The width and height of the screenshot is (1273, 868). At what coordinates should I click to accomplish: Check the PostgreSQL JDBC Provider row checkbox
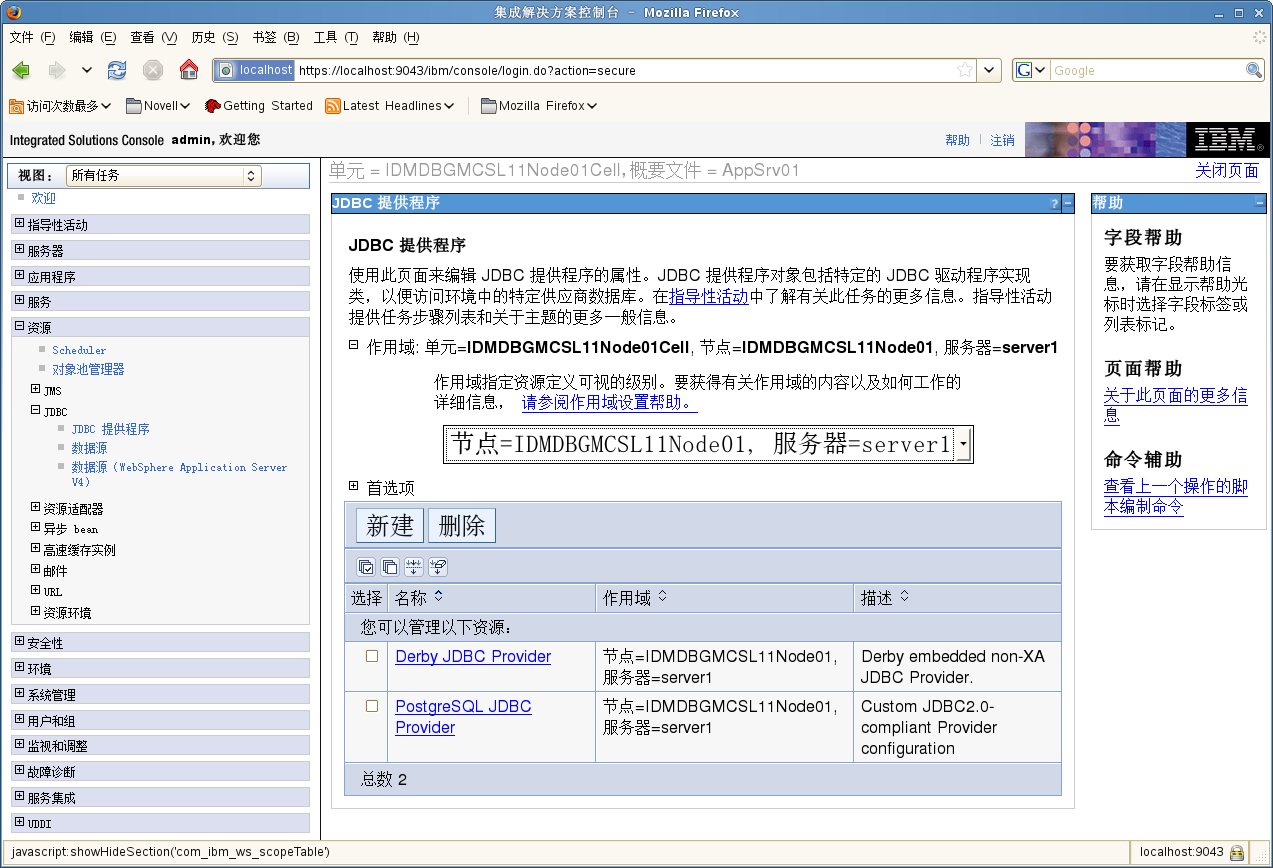click(372, 706)
